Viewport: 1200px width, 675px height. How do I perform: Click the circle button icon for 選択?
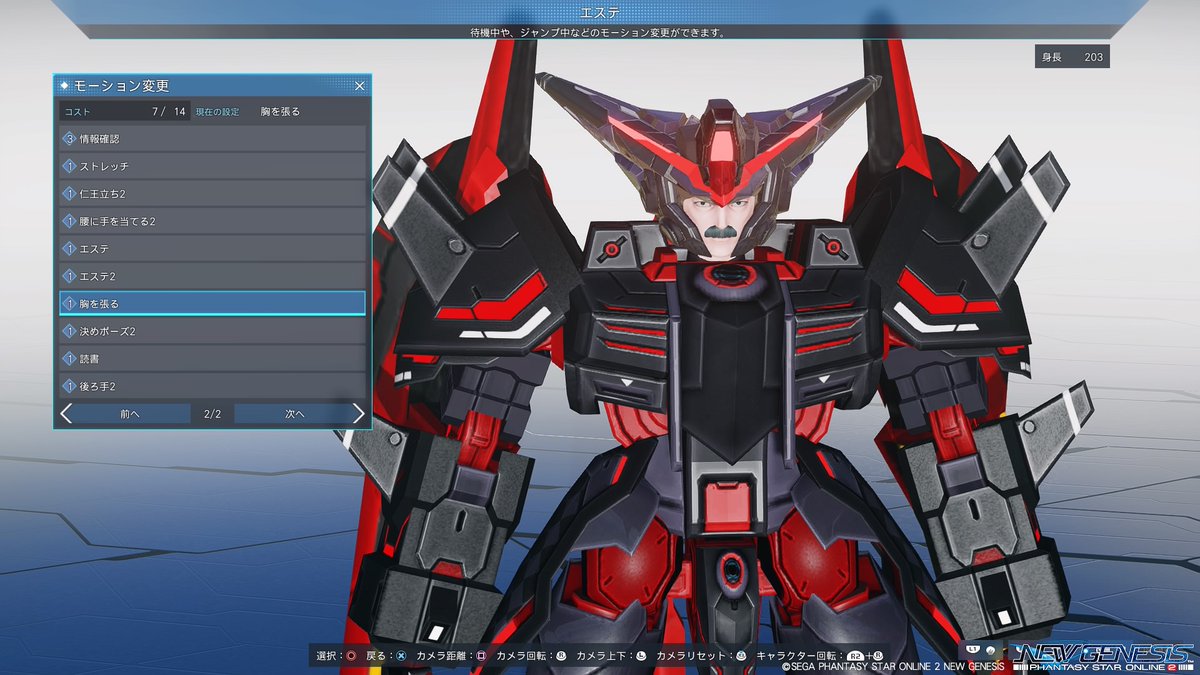click(x=351, y=656)
